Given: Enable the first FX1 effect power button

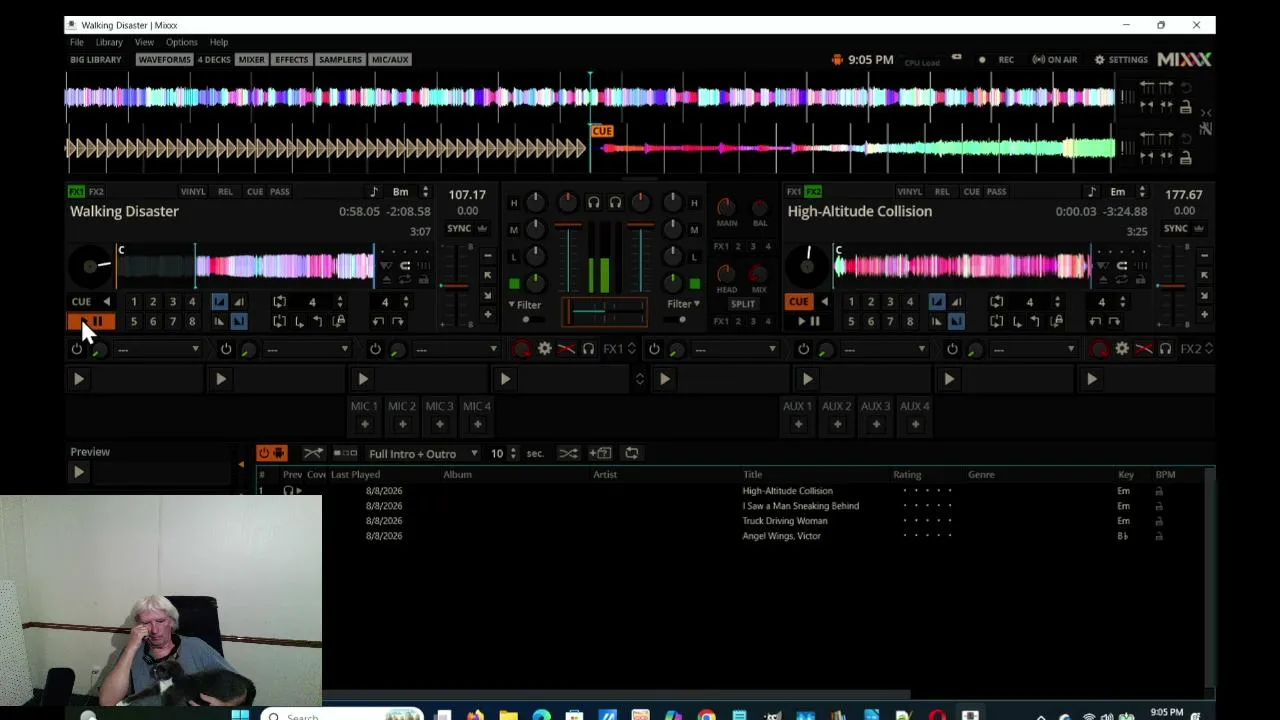Looking at the screenshot, I should point(76,349).
